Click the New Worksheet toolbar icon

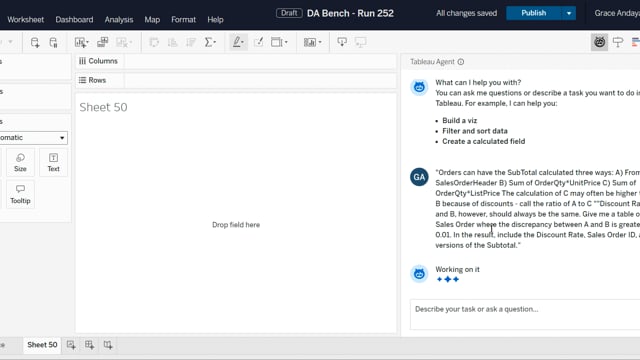80,42
